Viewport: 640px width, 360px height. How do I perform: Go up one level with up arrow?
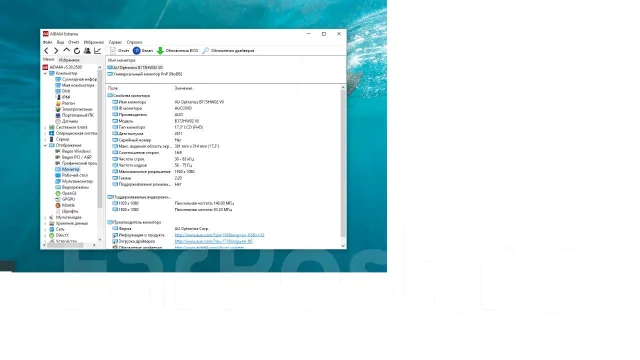tap(67, 50)
